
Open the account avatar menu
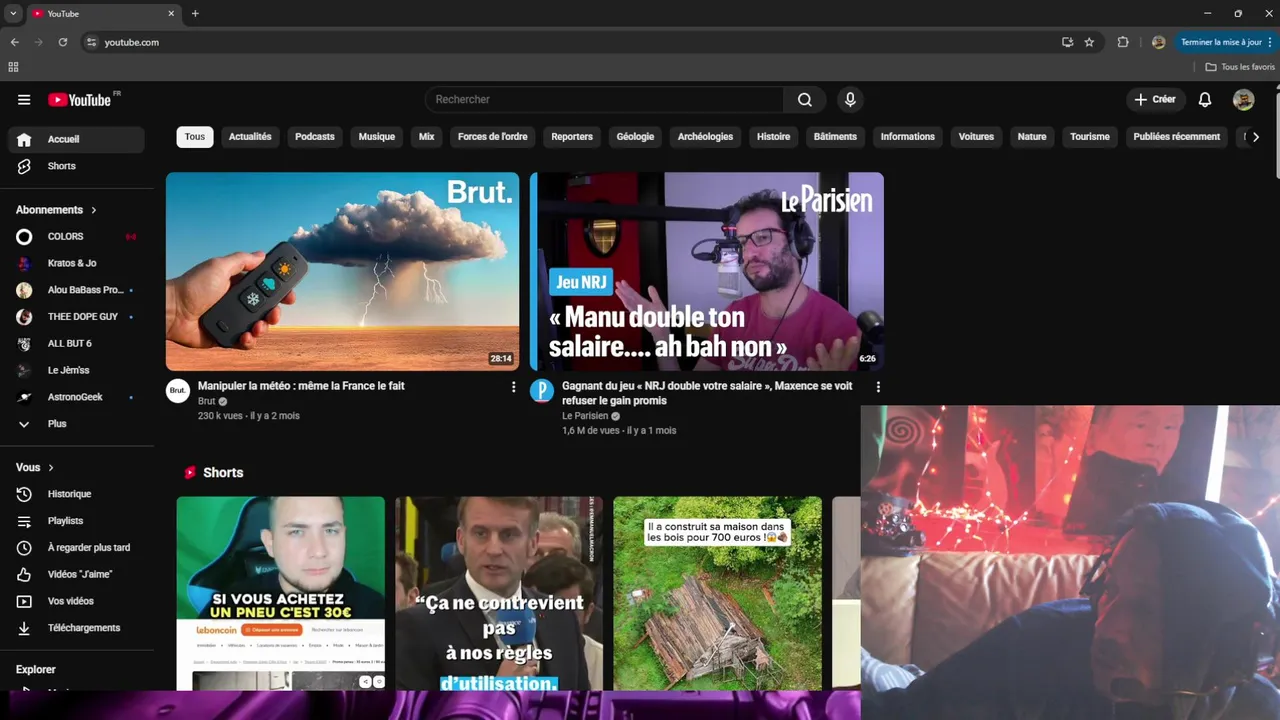pyautogui.click(x=1243, y=99)
